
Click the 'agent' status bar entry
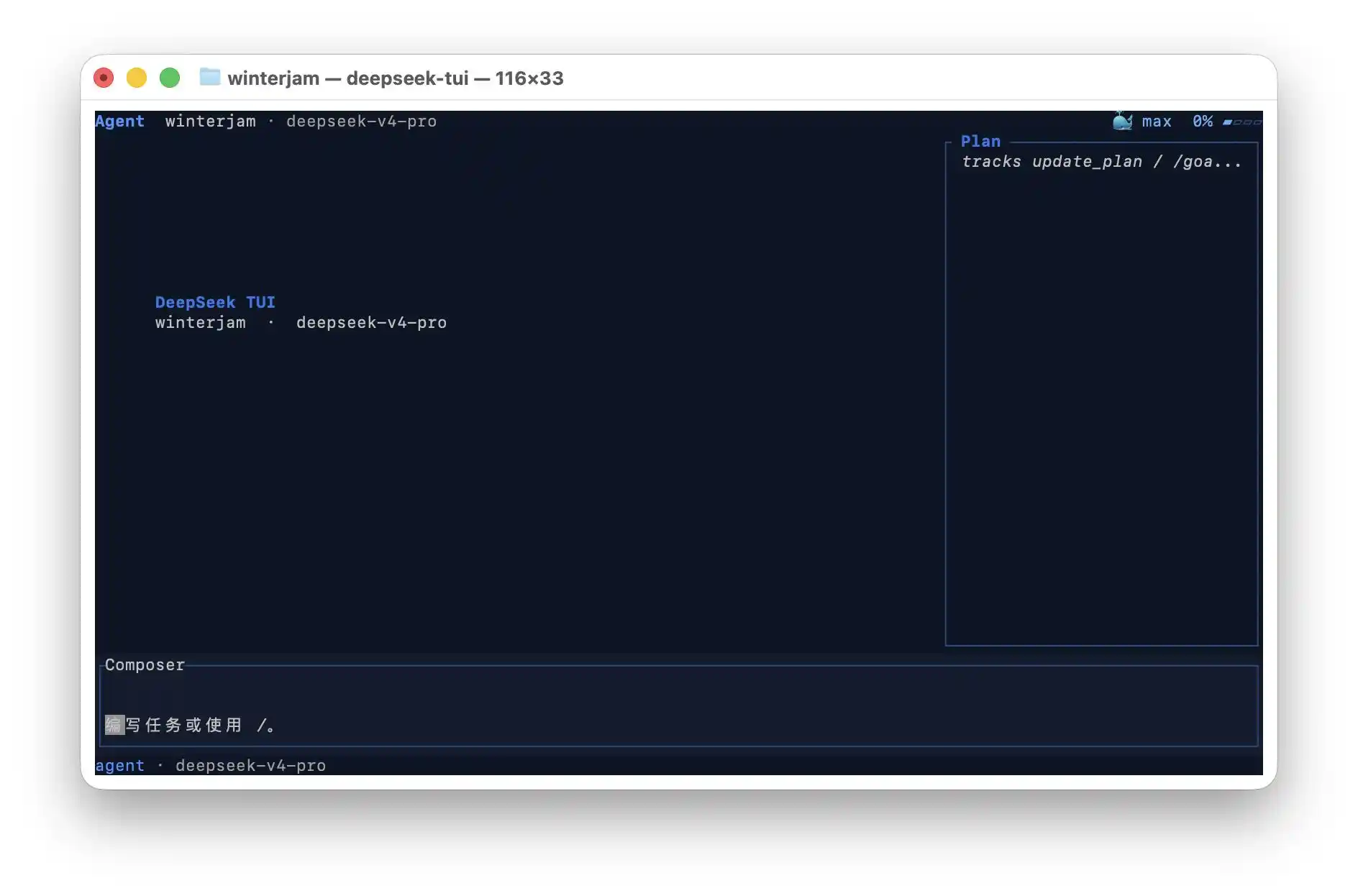coord(119,765)
